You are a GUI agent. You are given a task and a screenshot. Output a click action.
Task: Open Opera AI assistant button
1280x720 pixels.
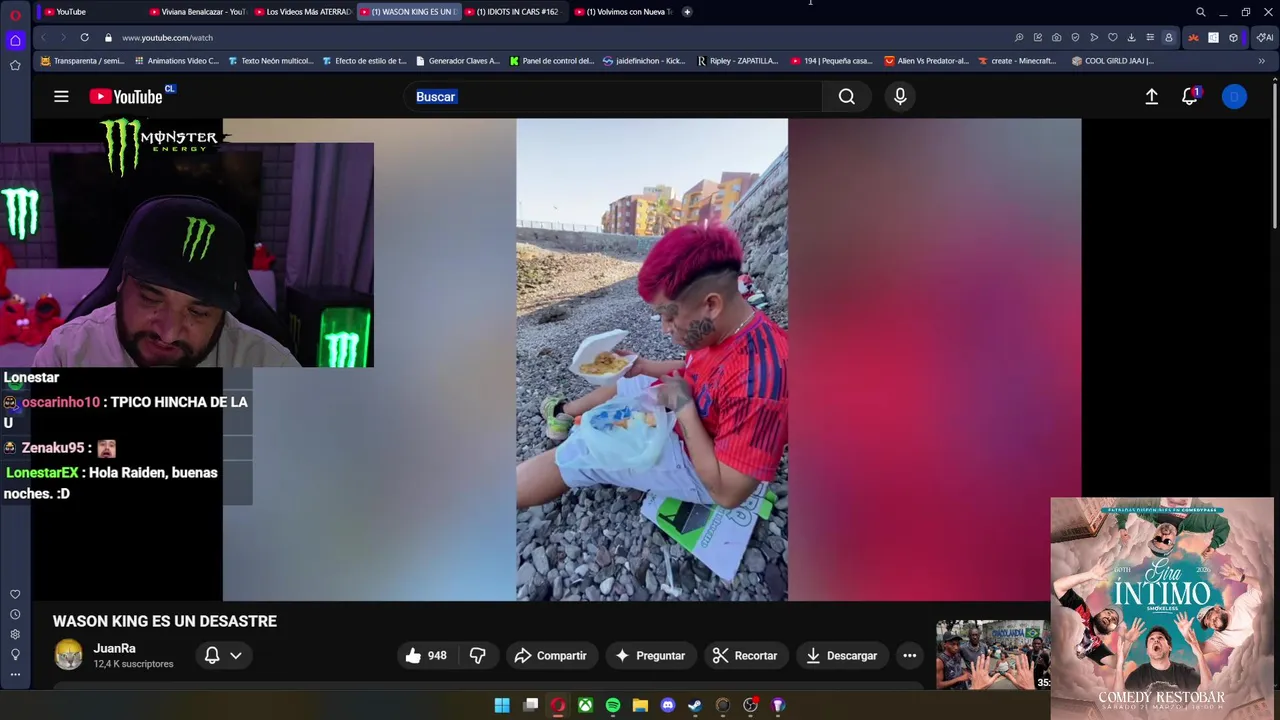(1265, 37)
